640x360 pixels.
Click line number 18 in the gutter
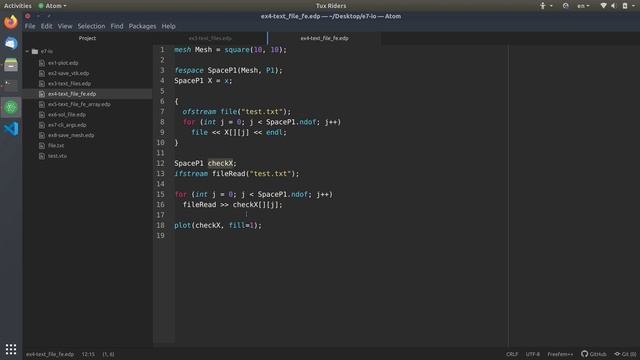click(160, 225)
